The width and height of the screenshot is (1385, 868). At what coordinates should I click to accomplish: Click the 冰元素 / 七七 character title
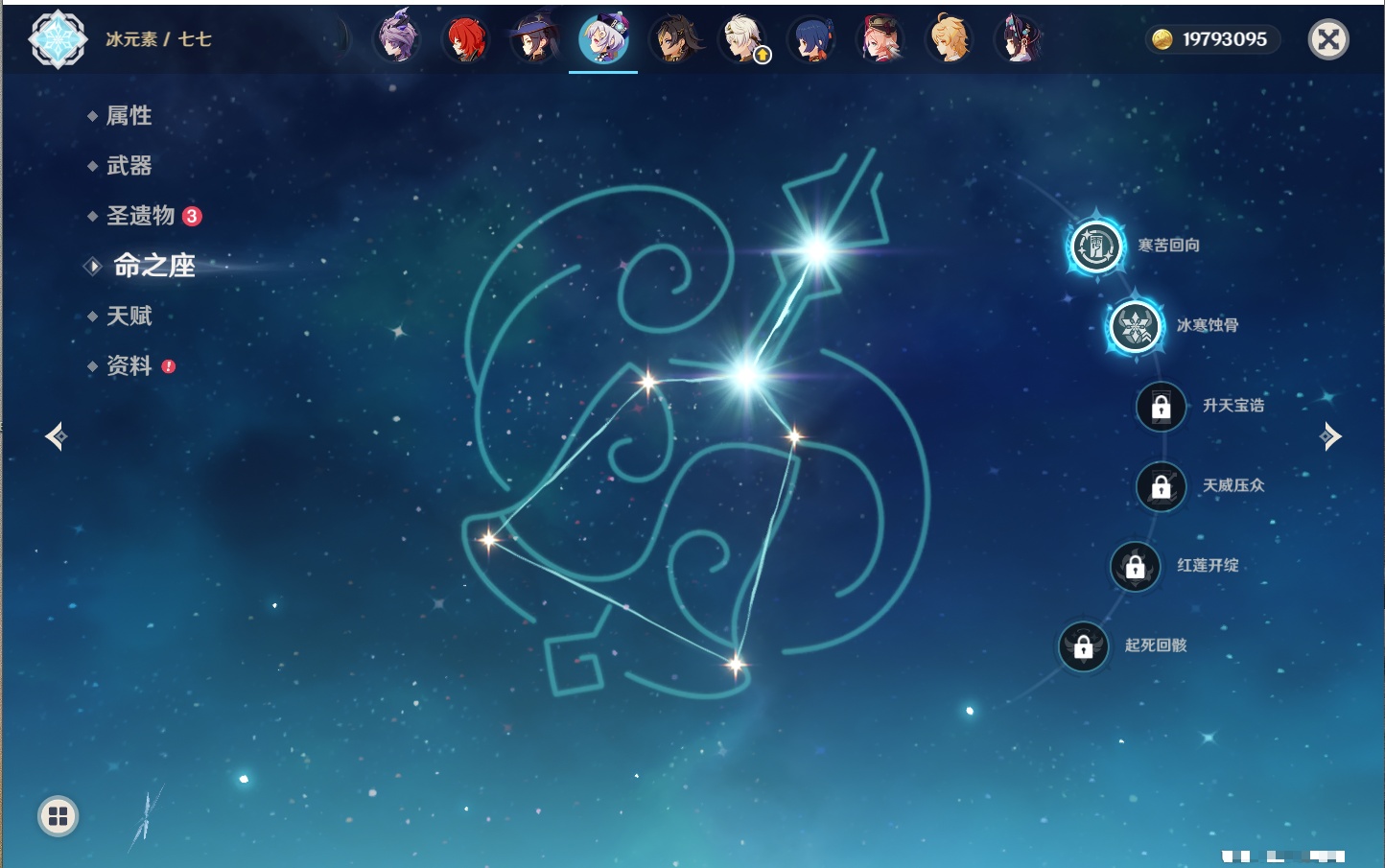click(158, 39)
